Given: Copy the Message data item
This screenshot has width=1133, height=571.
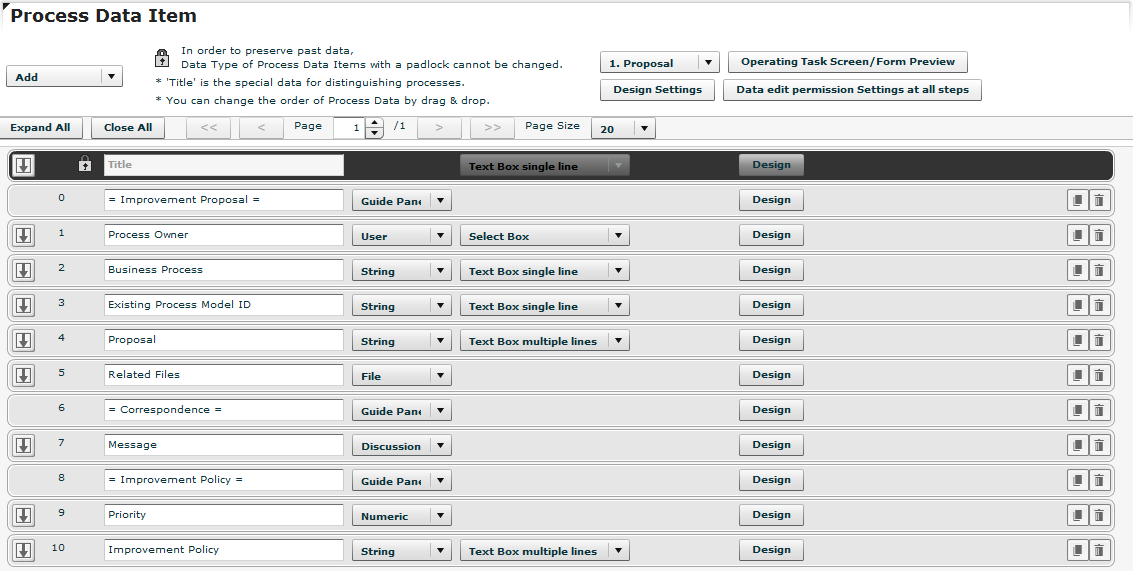Looking at the screenshot, I should [x=1077, y=445].
